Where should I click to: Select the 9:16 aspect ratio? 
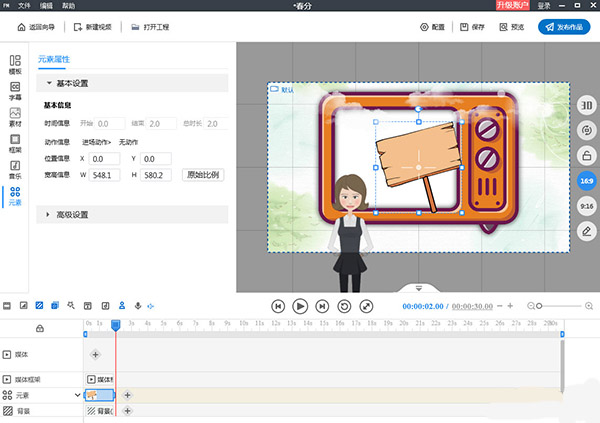[x=587, y=206]
